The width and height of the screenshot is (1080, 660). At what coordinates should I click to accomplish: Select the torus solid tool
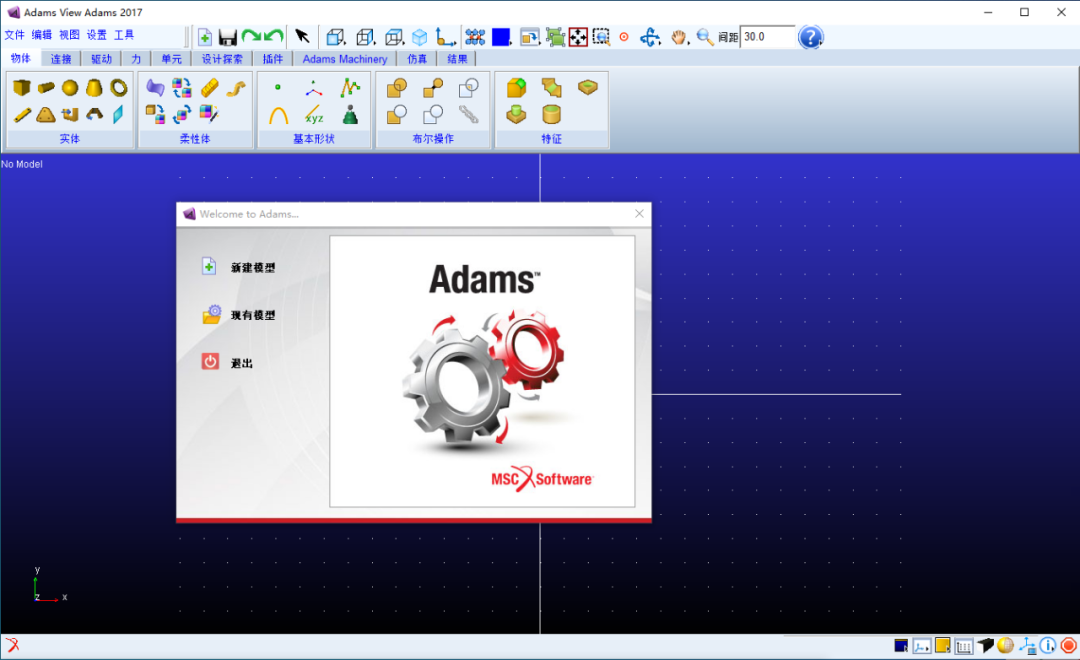click(118, 87)
